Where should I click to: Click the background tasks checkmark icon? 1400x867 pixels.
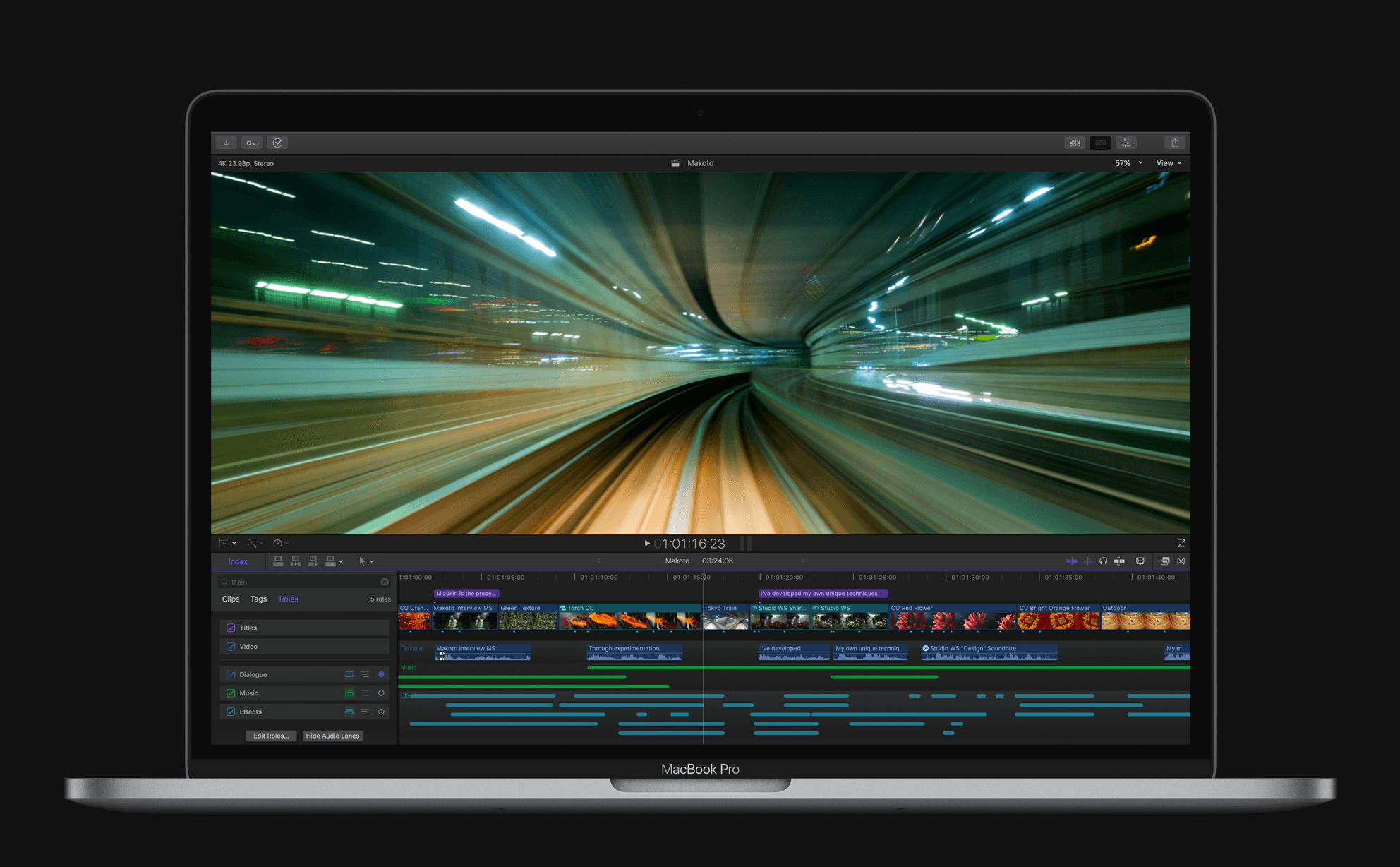pyautogui.click(x=277, y=143)
